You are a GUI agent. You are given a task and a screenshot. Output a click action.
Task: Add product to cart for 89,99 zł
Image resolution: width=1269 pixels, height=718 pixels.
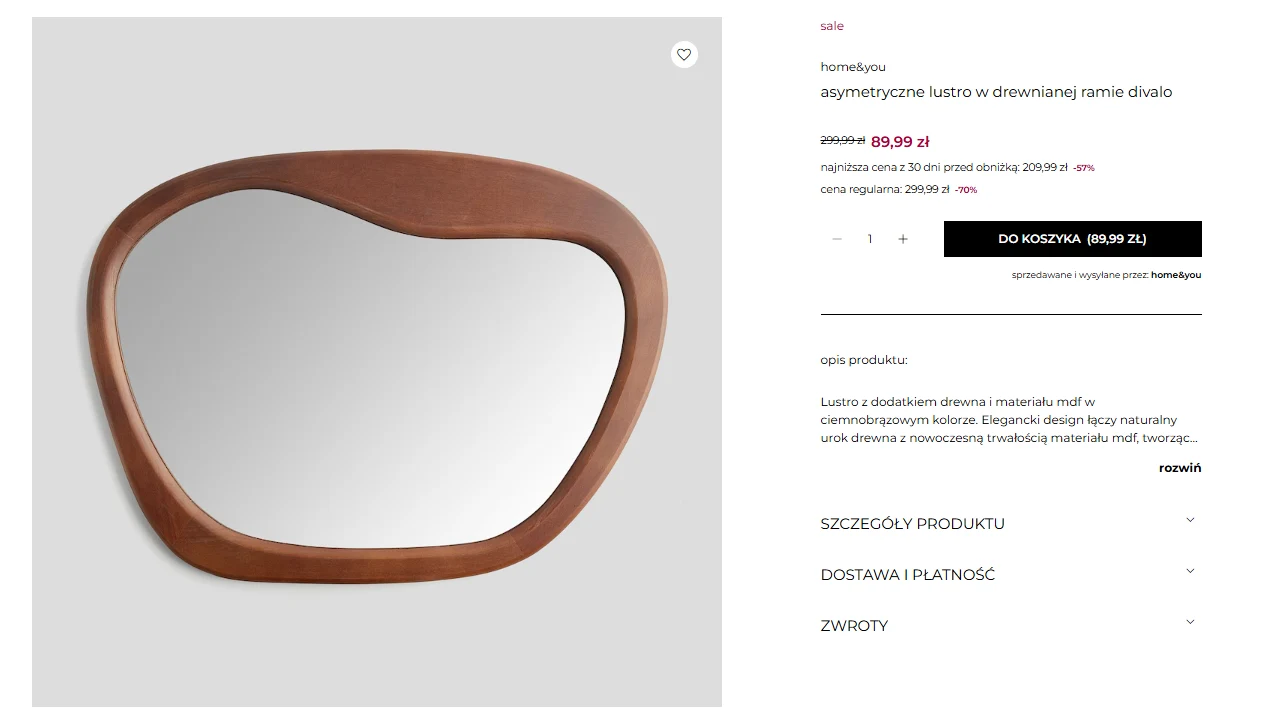coord(1072,239)
